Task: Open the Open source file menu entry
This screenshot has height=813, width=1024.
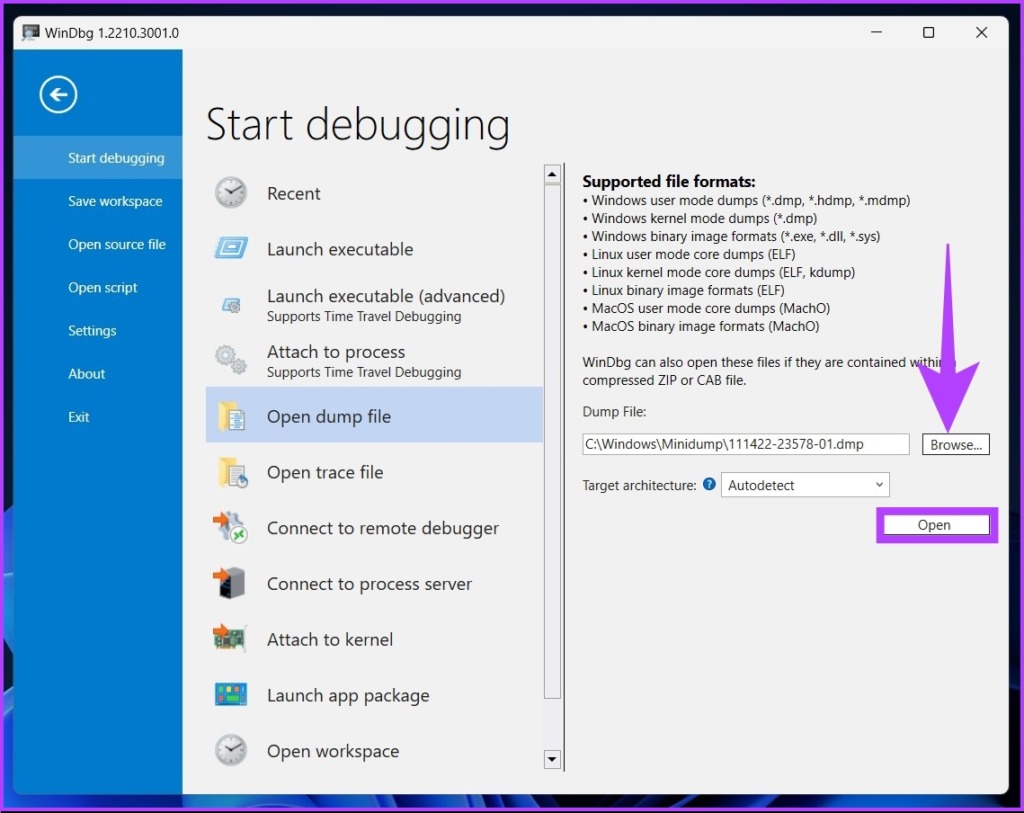Action: [98, 244]
